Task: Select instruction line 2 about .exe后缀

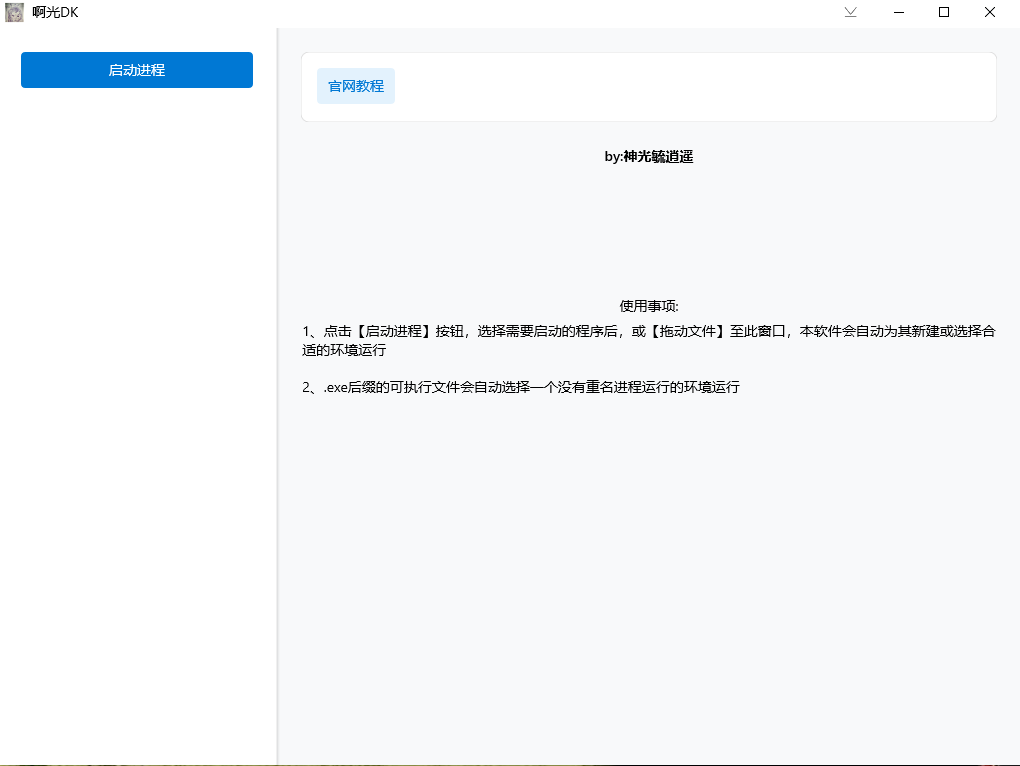Action: (520, 388)
